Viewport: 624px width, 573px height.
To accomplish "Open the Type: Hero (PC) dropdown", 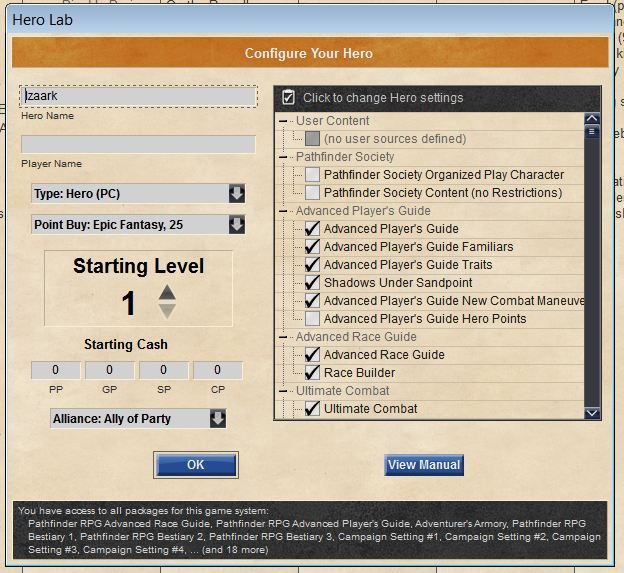I will click(138, 194).
